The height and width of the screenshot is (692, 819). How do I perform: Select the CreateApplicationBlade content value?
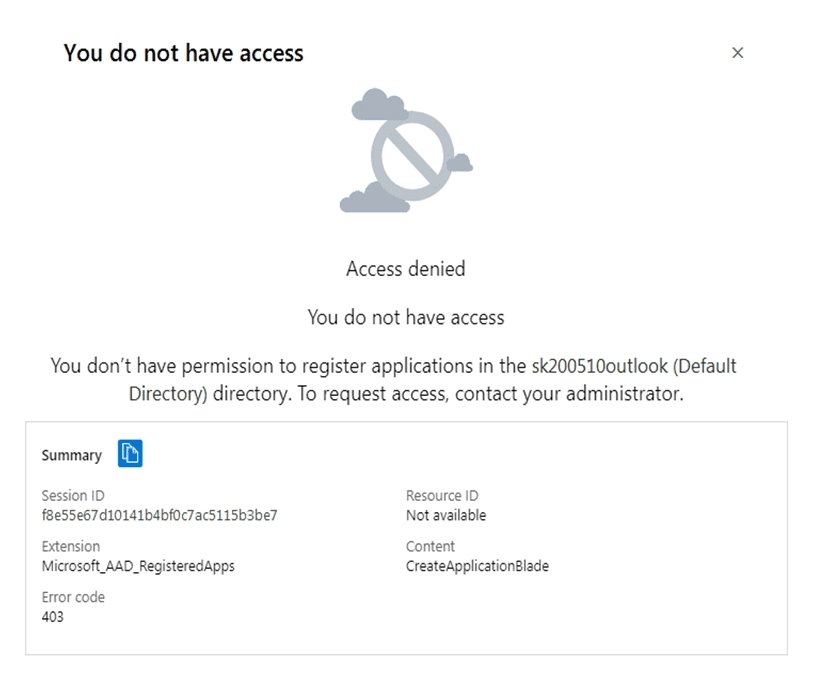[x=477, y=566]
